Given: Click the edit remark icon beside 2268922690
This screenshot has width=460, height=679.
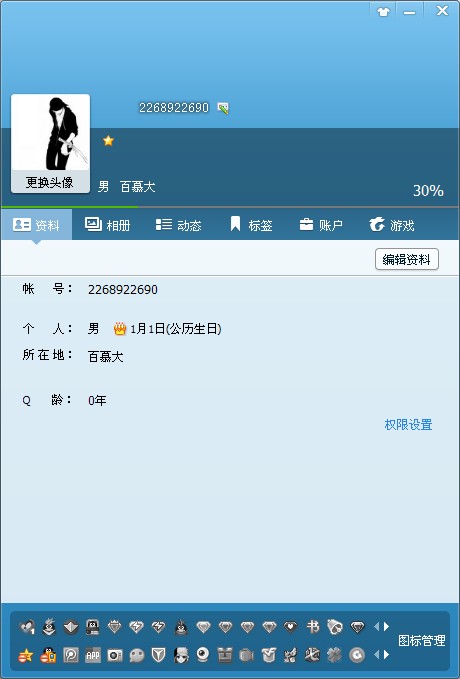Looking at the screenshot, I should click(223, 108).
